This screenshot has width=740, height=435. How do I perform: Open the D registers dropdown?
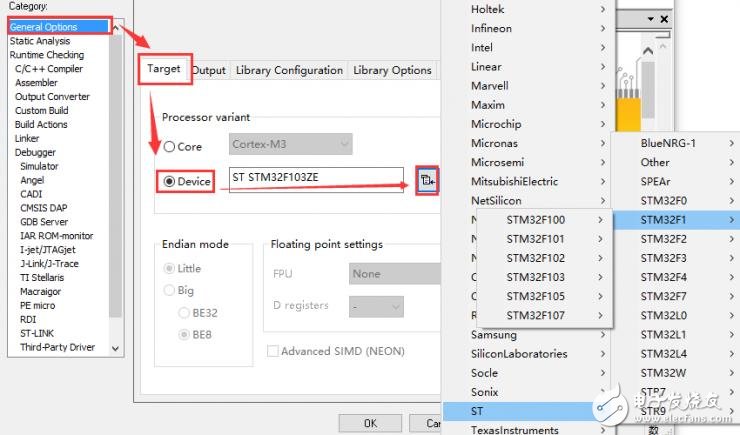click(376, 307)
